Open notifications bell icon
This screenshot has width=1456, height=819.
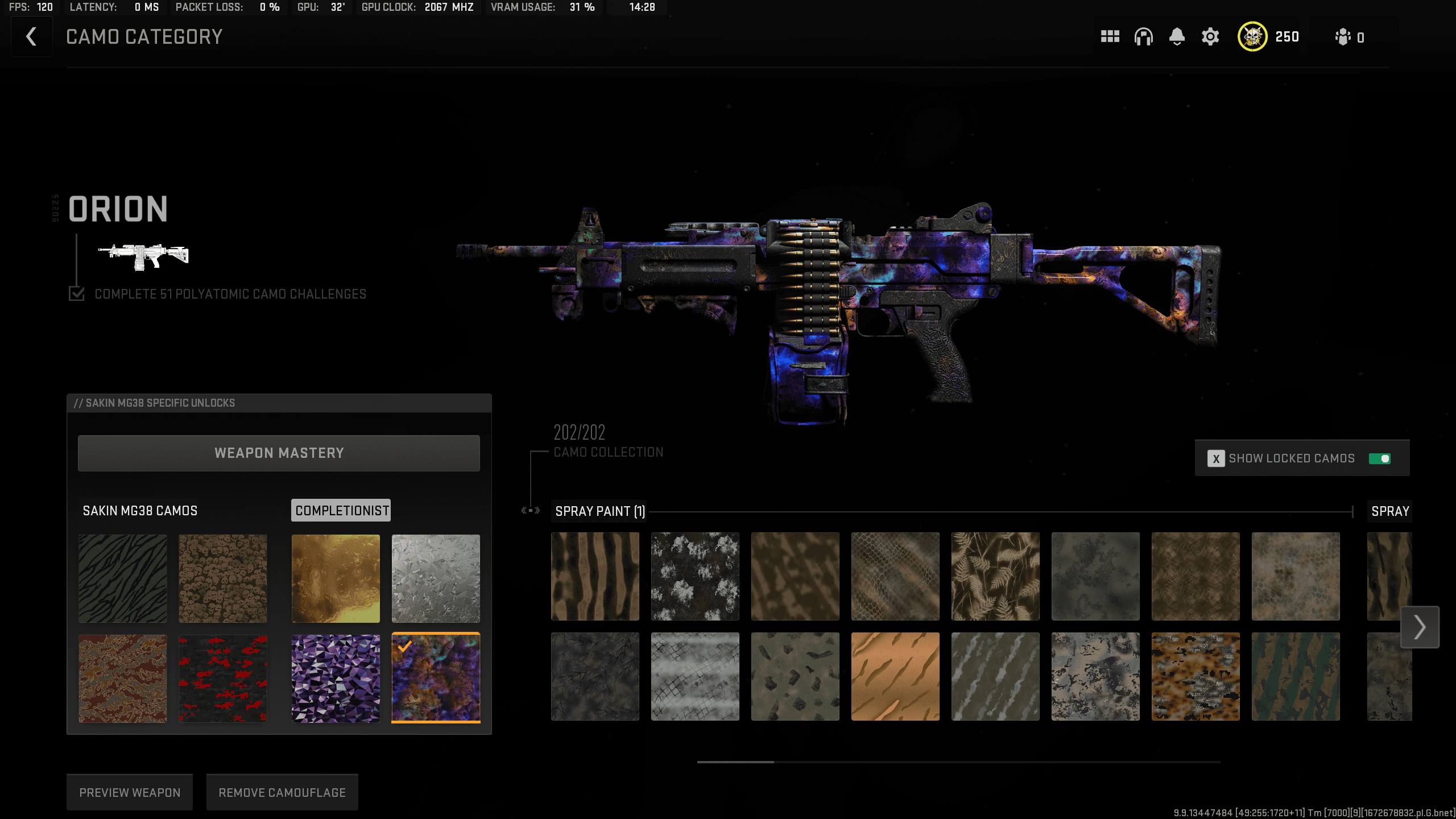click(1177, 37)
